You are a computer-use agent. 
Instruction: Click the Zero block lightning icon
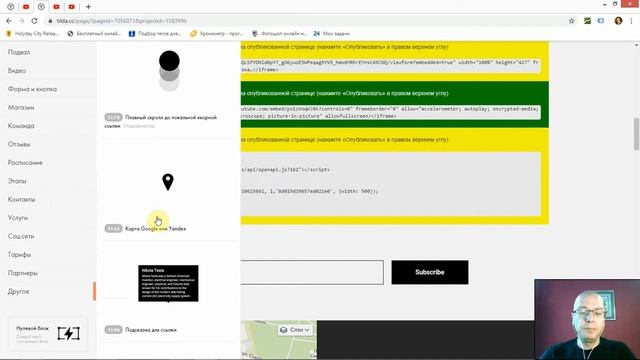pyautogui.click(x=69, y=333)
